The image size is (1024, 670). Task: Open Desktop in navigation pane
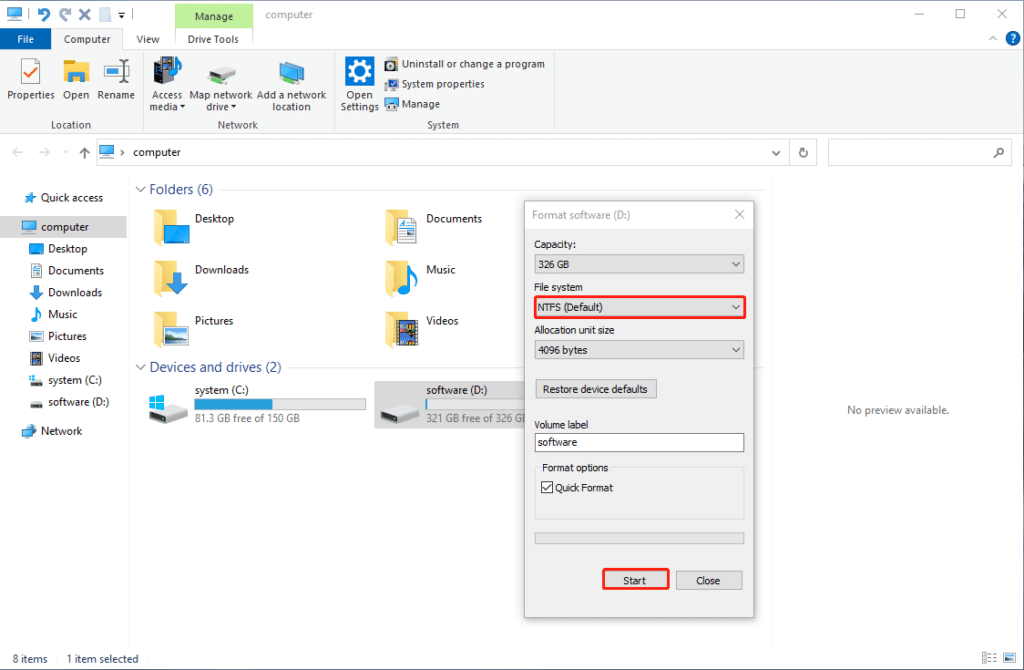pyautogui.click(x=59, y=249)
